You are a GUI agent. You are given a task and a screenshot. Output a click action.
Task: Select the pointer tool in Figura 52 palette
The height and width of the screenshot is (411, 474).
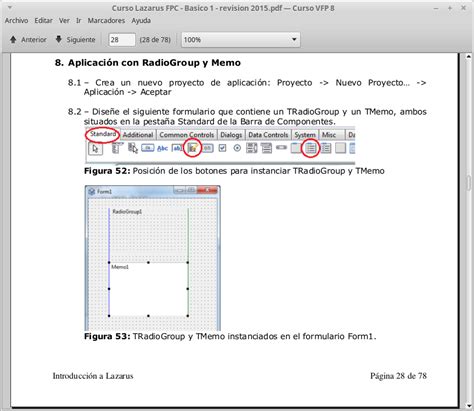coord(95,148)
